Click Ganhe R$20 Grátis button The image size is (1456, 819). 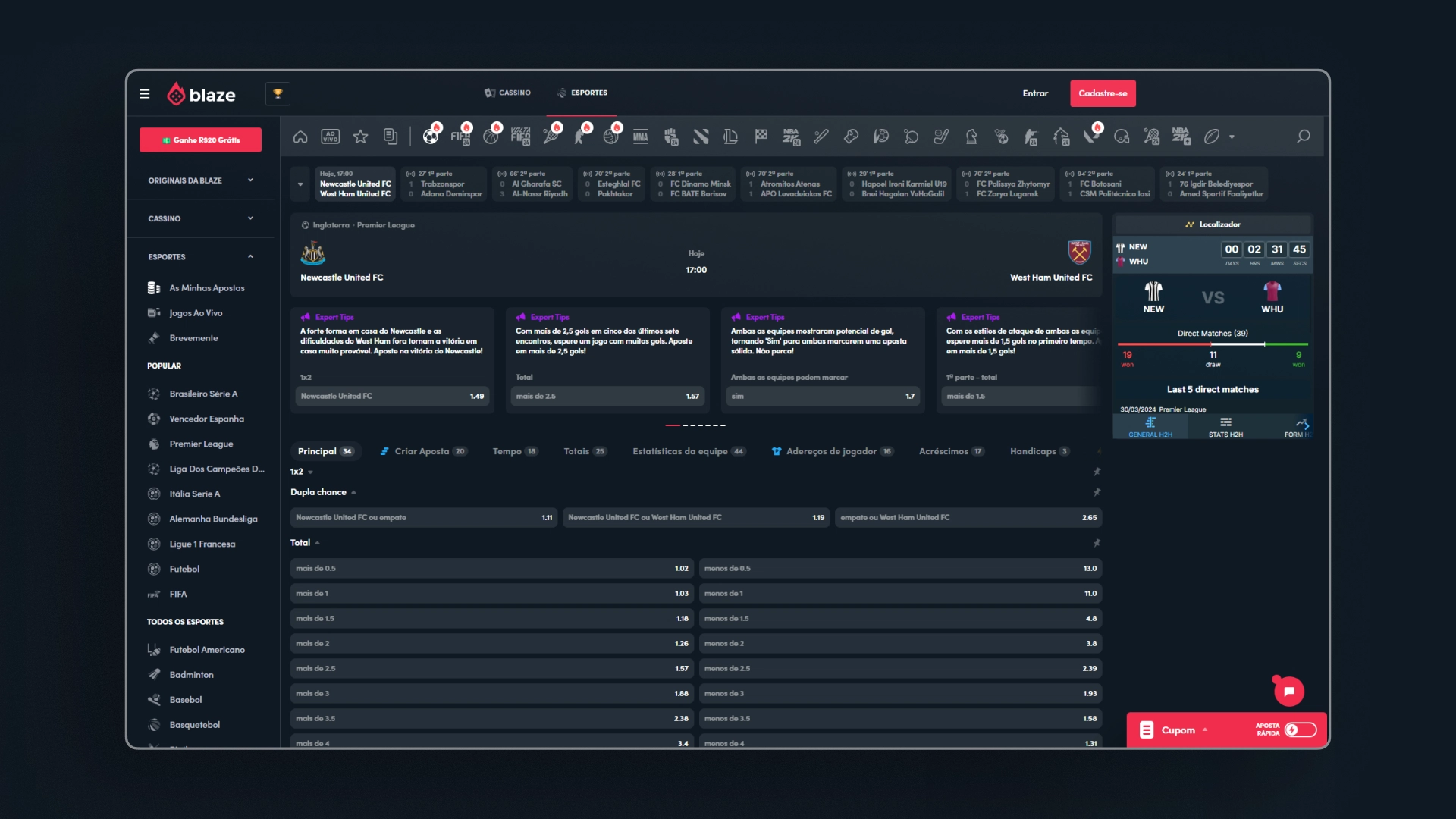point(200,140)
